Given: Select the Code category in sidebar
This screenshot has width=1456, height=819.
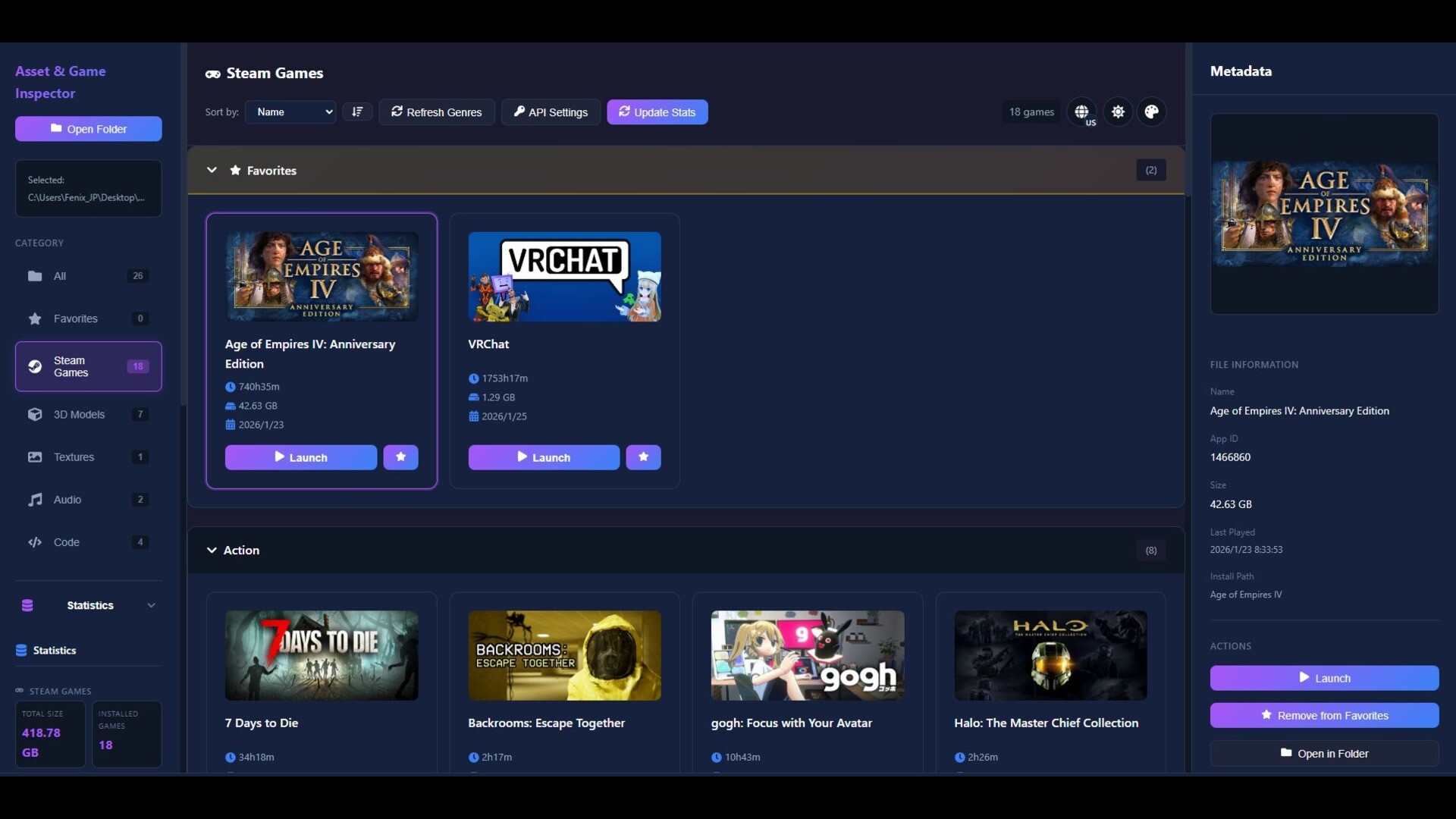Looking at the screenshot, I should click(x=88, y=541).
